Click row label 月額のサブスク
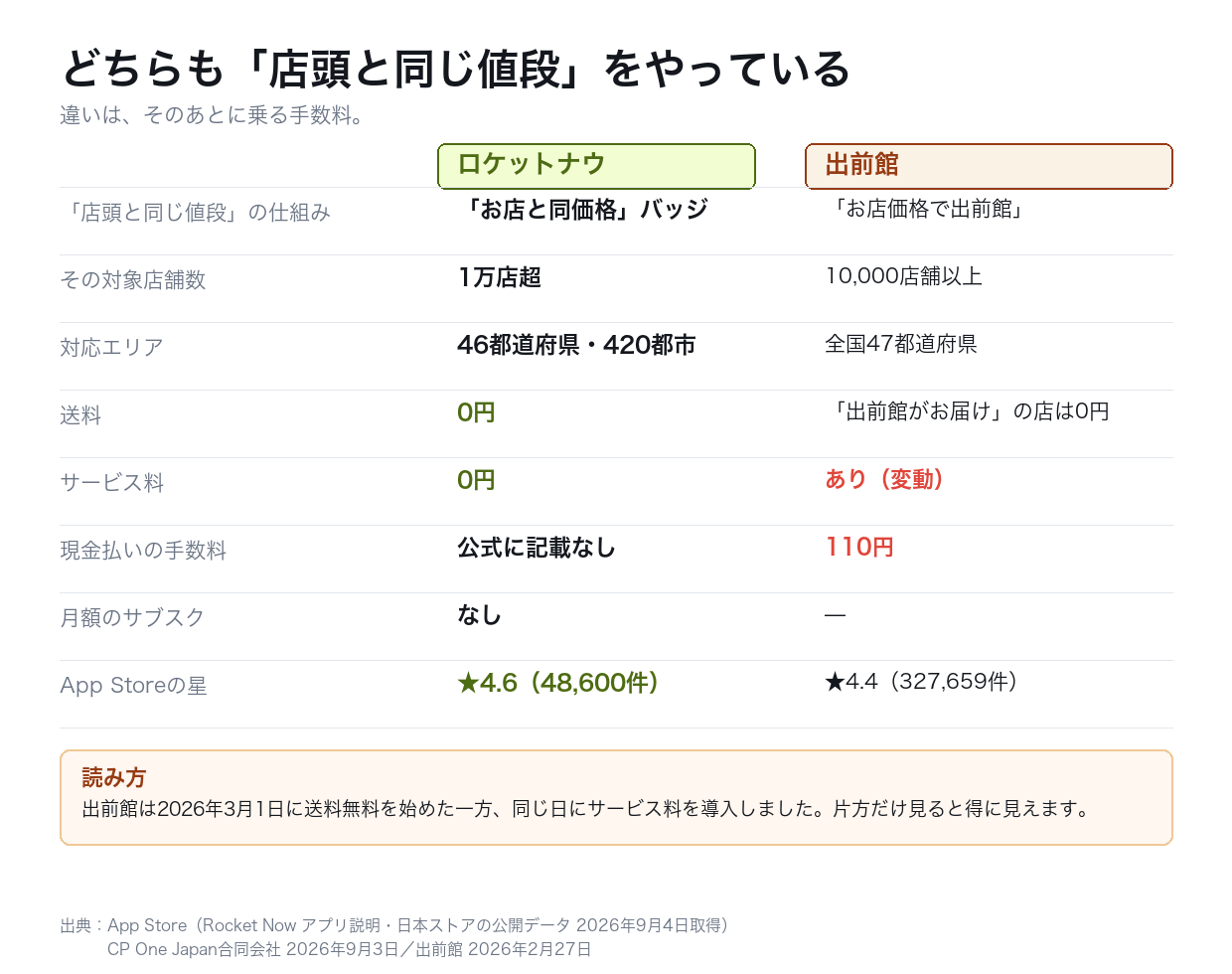Screen dimensions: 1232x974 click(x=132, y=618)
